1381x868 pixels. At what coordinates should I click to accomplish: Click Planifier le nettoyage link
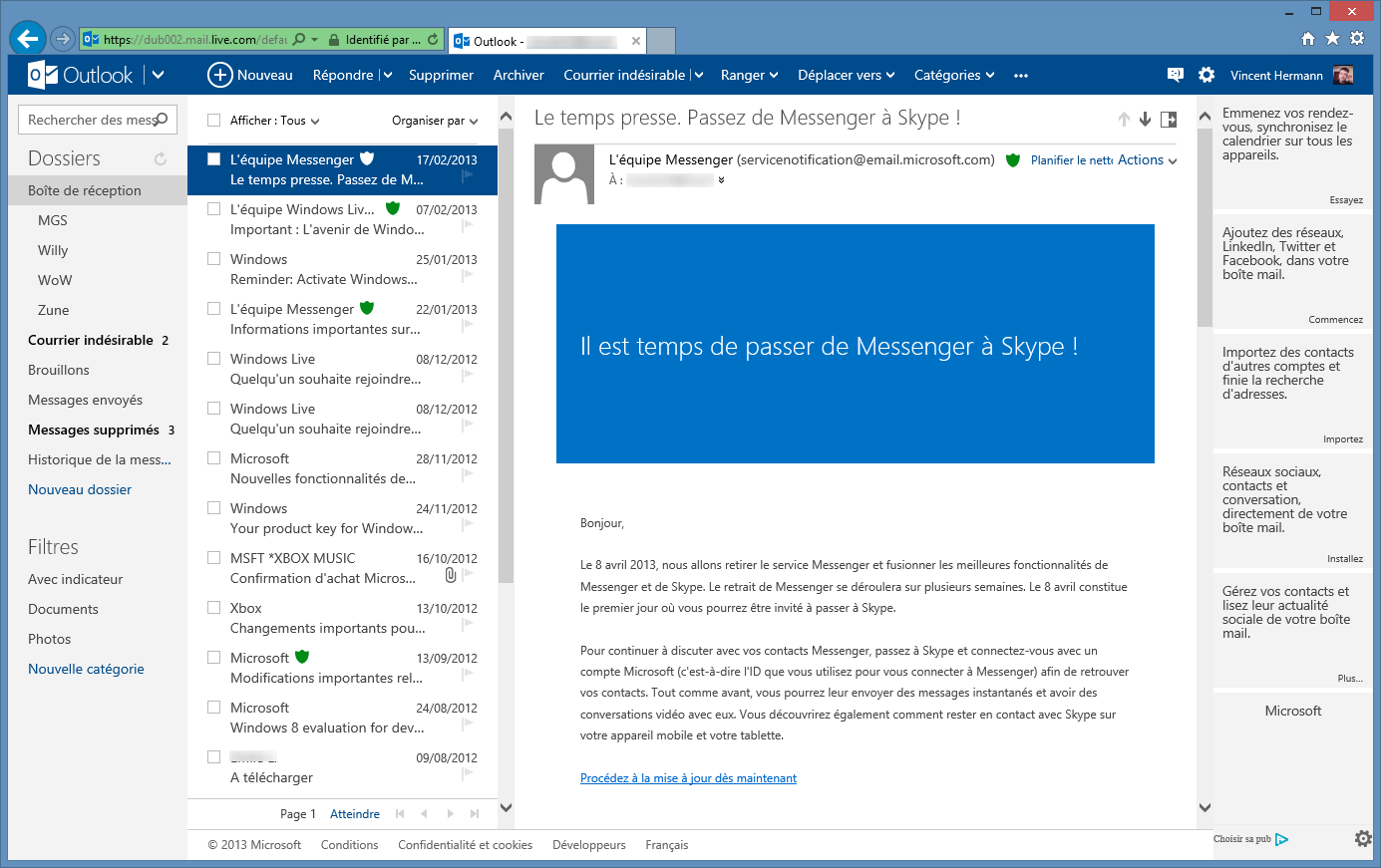1071,159
